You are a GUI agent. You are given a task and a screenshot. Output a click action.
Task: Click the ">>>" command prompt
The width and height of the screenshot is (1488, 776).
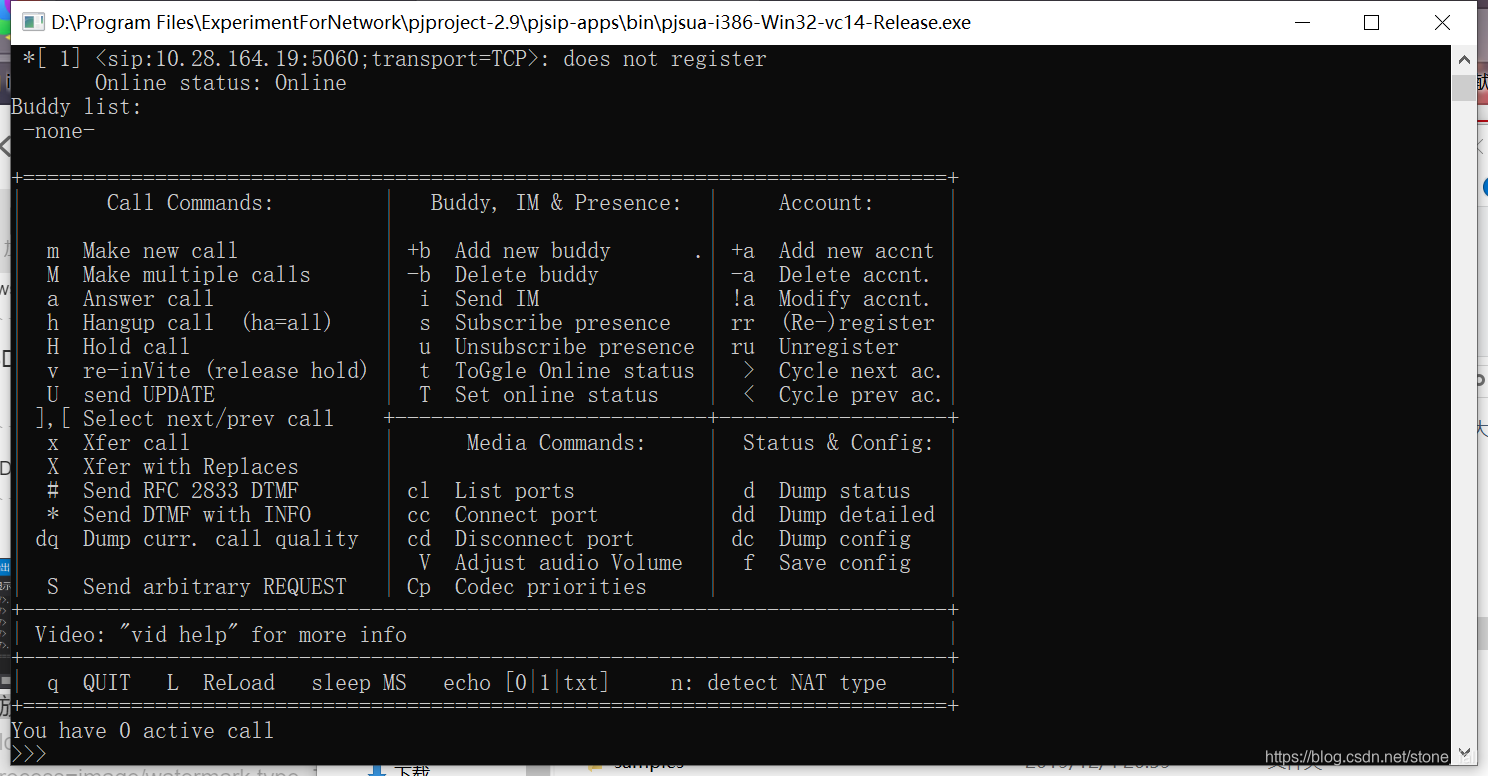[x=29, y=755]
